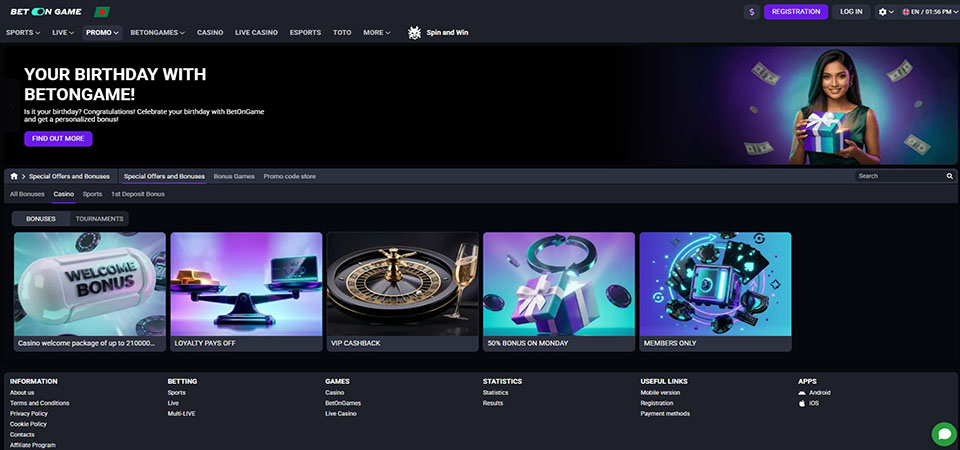This screenshot has height=450, width=960.
Task: Click the BetOnGame logo
Action: (46, 12)
